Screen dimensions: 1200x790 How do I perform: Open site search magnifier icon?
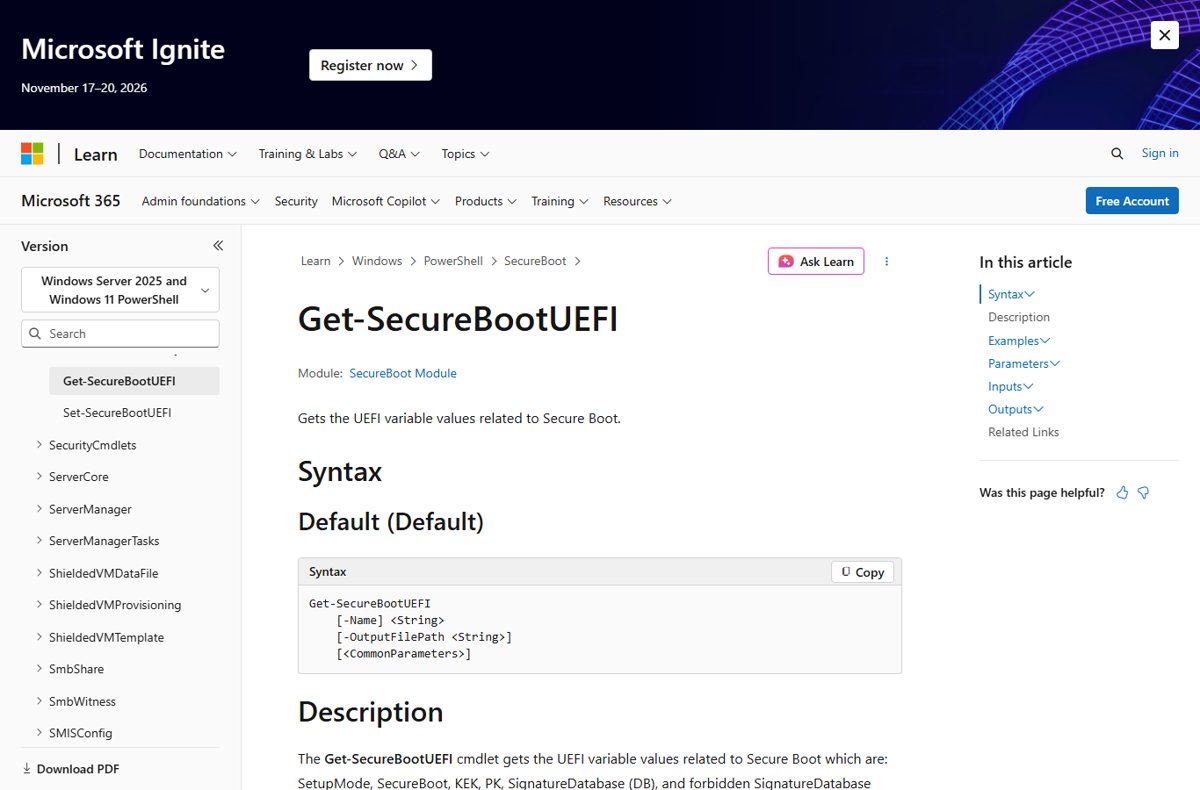click(1117, 154)
